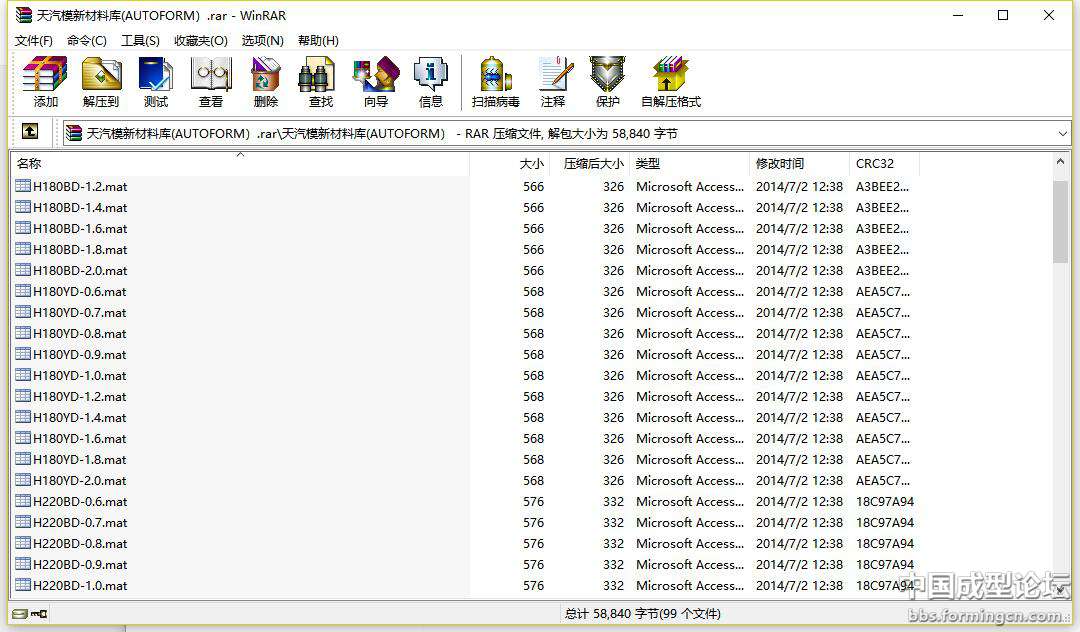Click the Delete (删除) toolbar icon
1080x632 pixels.
(x=265, y=82)
